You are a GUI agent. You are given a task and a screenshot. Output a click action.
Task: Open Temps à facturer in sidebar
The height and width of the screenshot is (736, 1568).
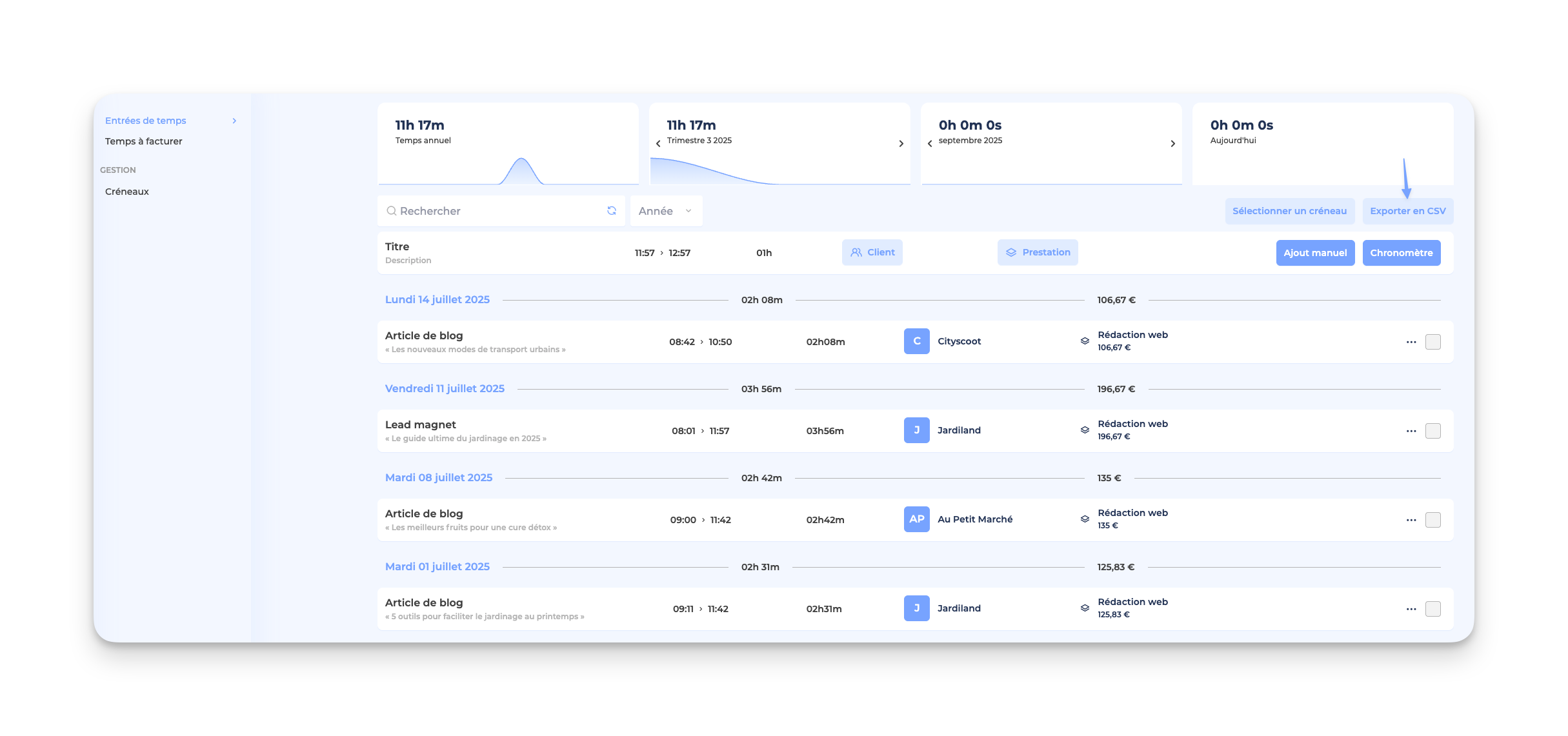(143, 141)
